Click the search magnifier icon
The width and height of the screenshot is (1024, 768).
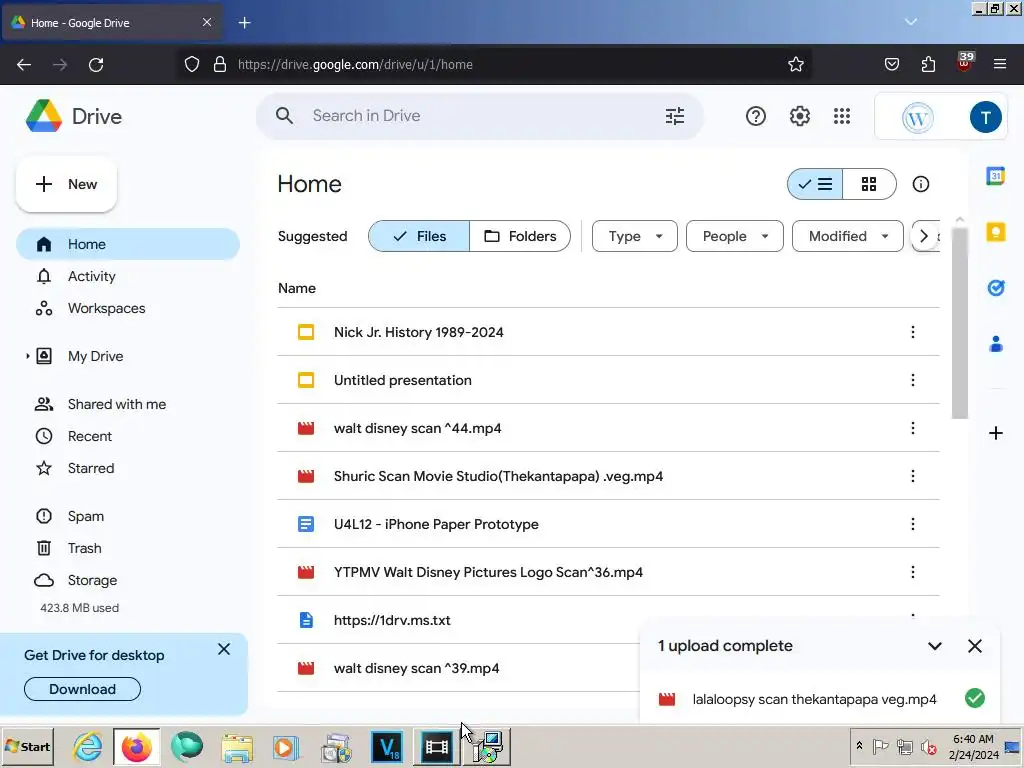tap(284, 116)
